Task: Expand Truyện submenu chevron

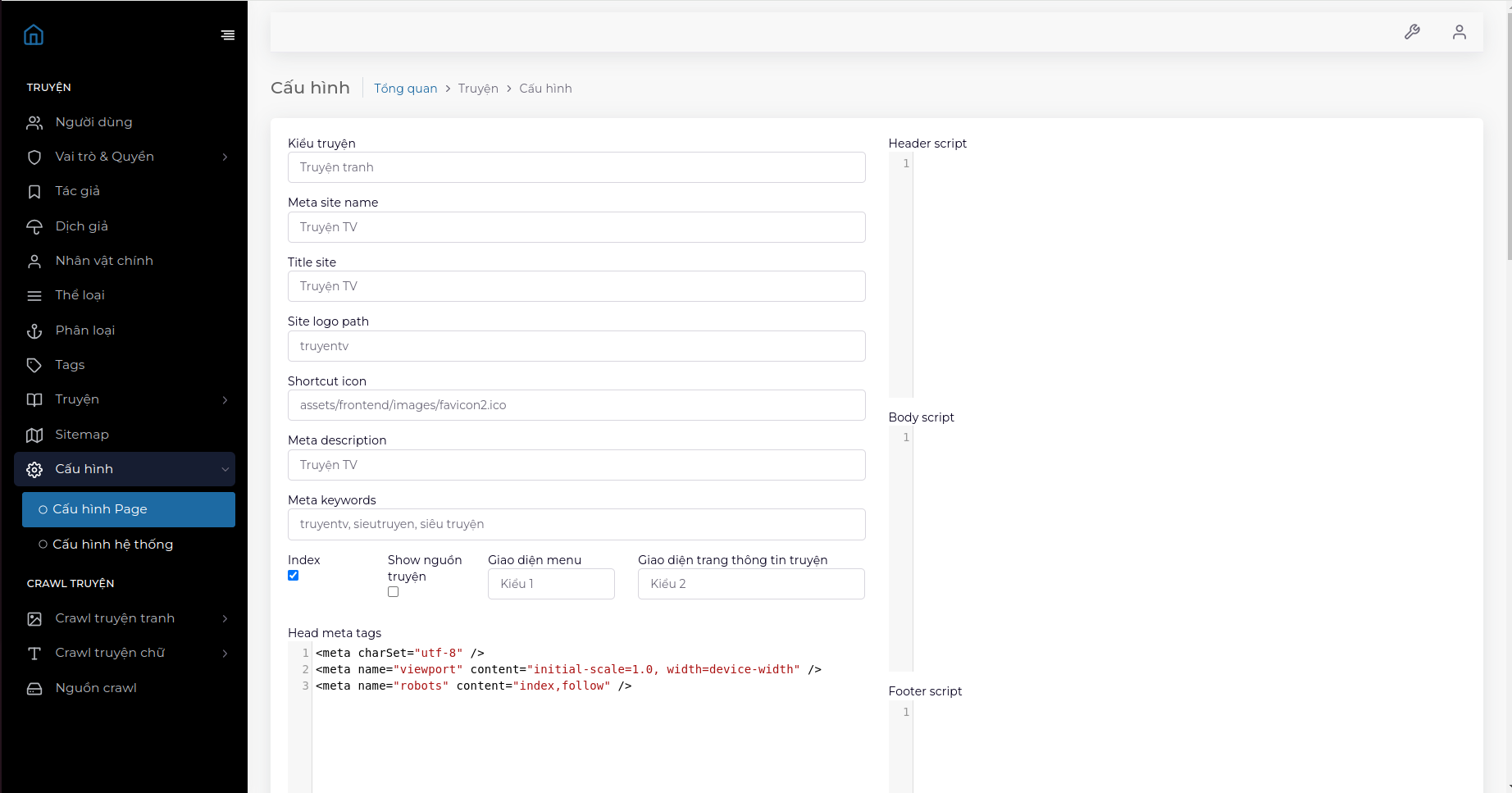Action: click(x=225, y=400)
